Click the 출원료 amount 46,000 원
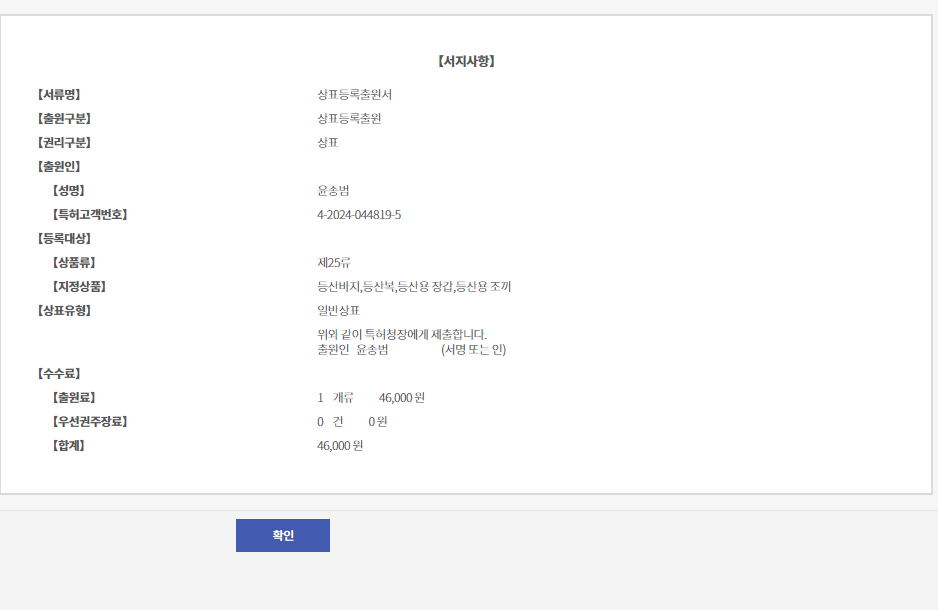The image size is (938, 610). point(401,398)
